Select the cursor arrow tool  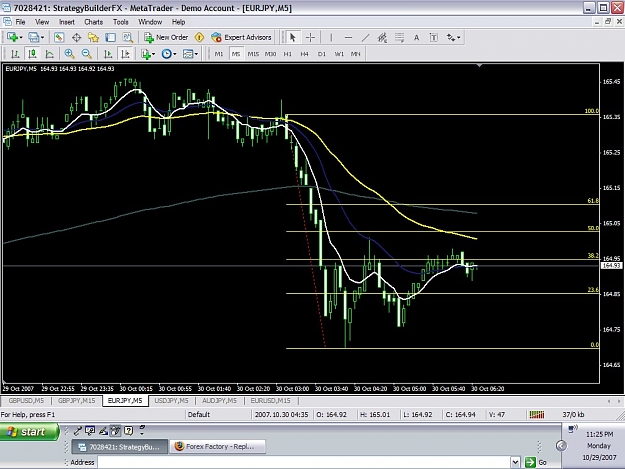click(x=293, y=37)
